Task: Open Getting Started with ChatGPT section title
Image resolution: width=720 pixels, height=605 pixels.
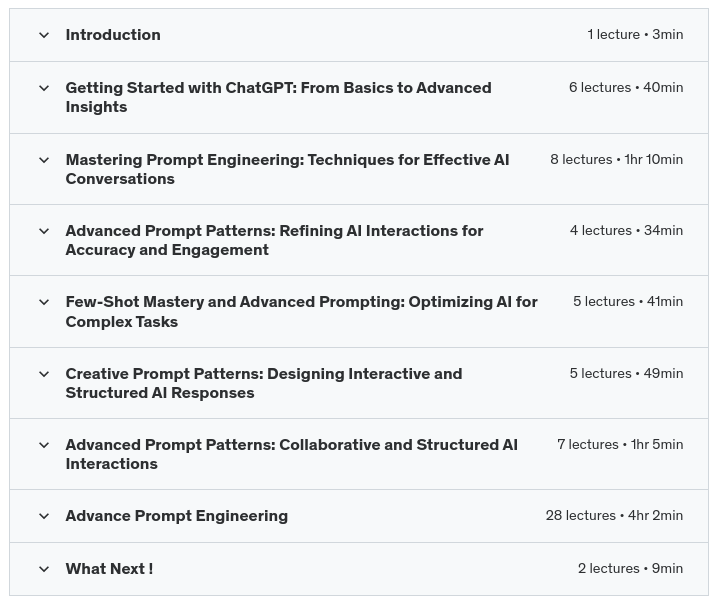Action: point(278,97)
